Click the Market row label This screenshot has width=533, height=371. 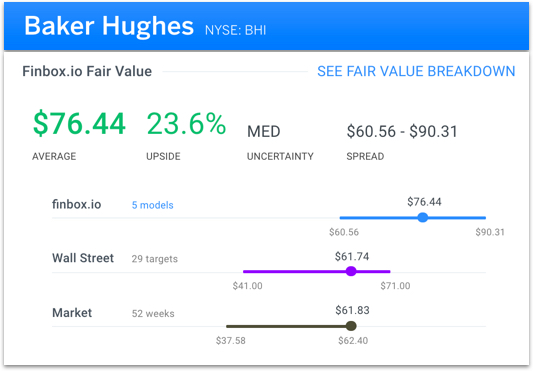72,313
